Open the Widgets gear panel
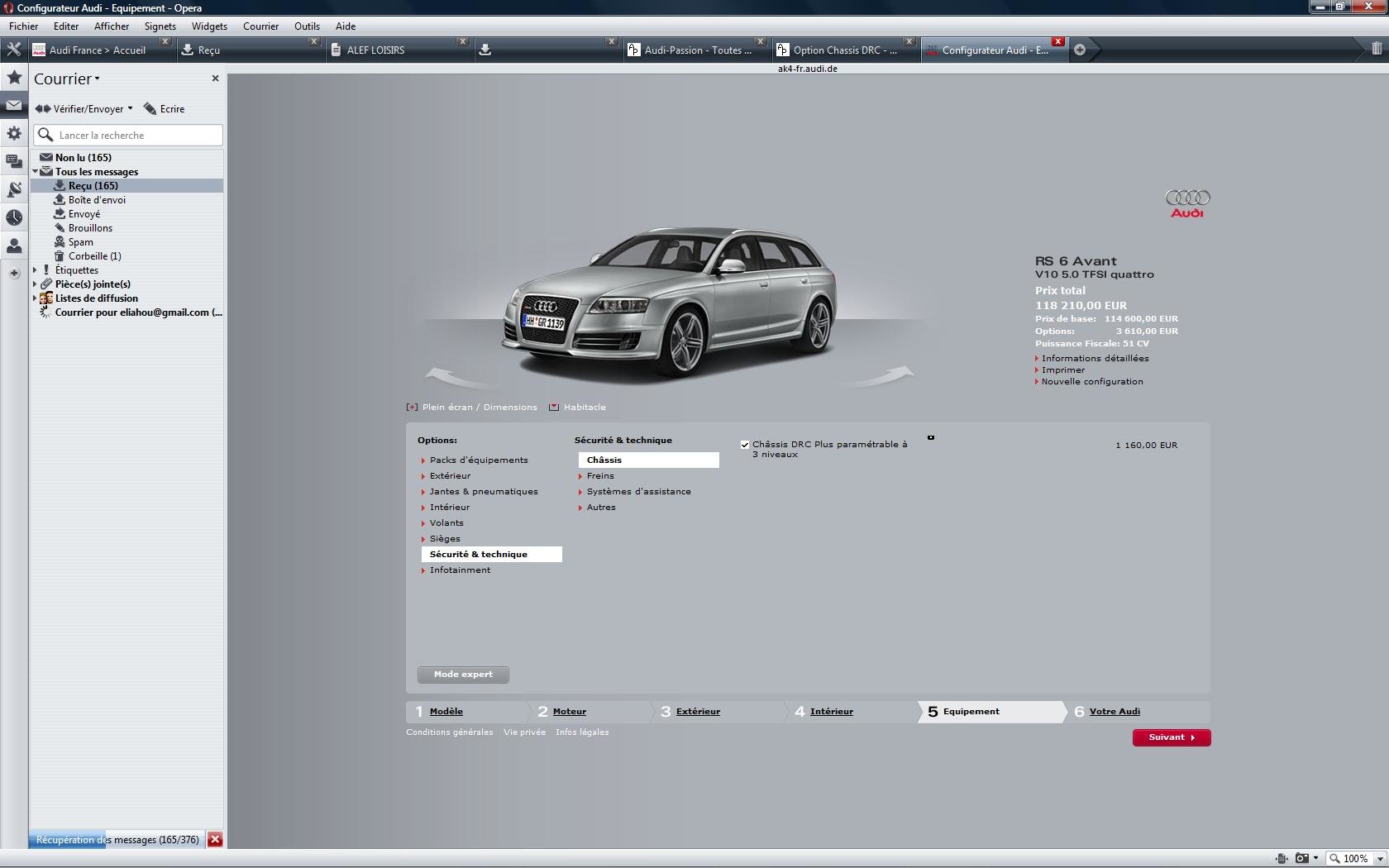1389x868 pixels. click(14, 133)
